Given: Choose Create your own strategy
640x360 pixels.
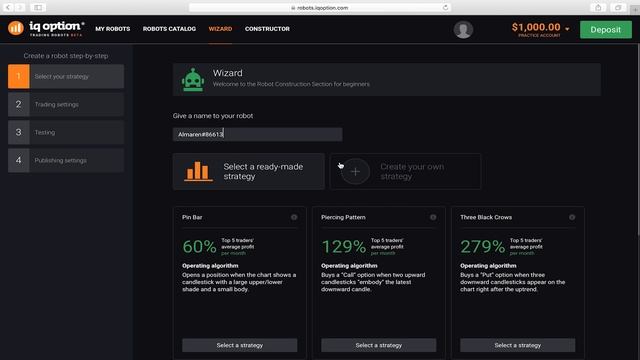Looking at the screenshot, I should click(x=405, y=171).
